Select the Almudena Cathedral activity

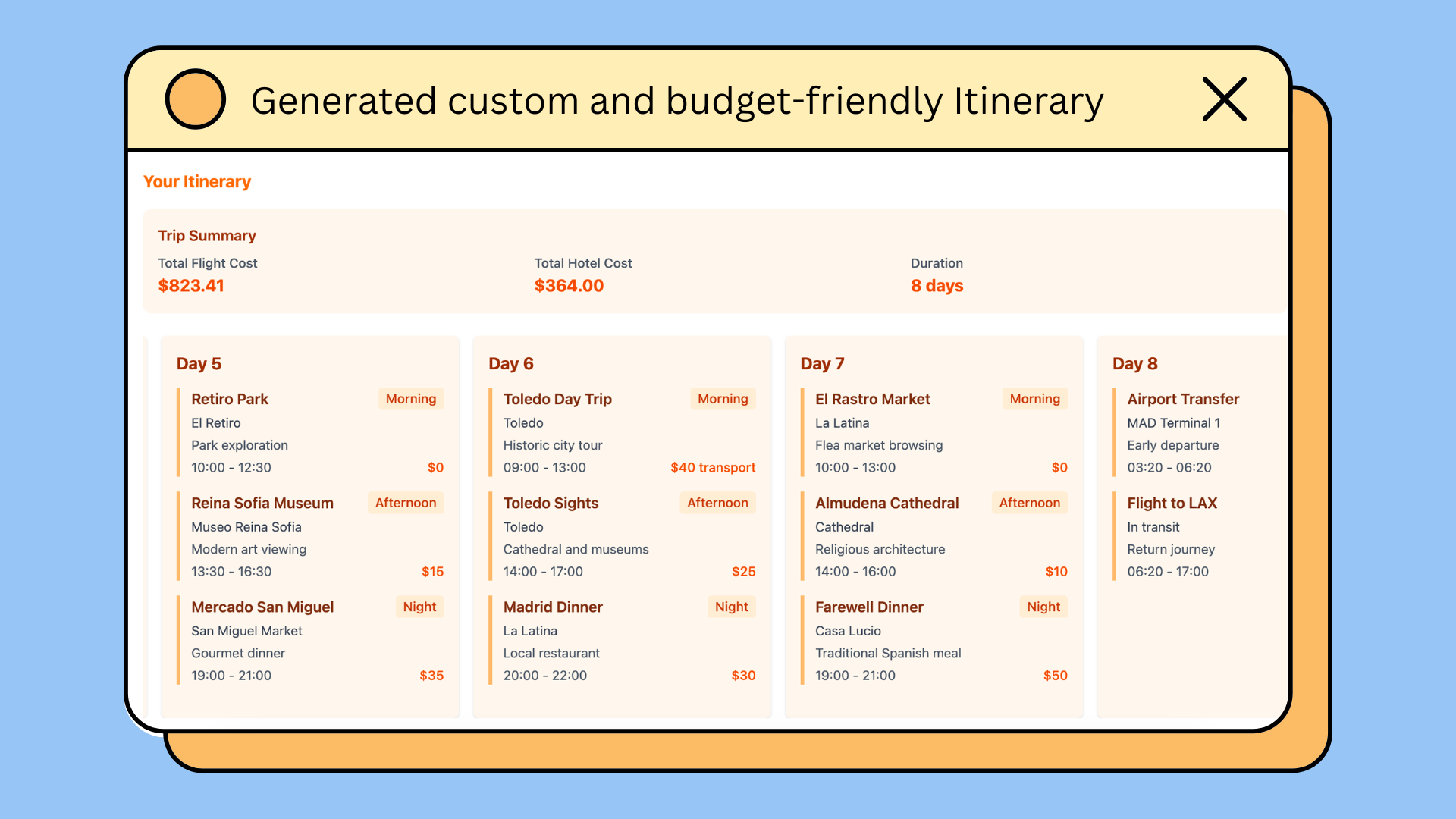point(886,503)
